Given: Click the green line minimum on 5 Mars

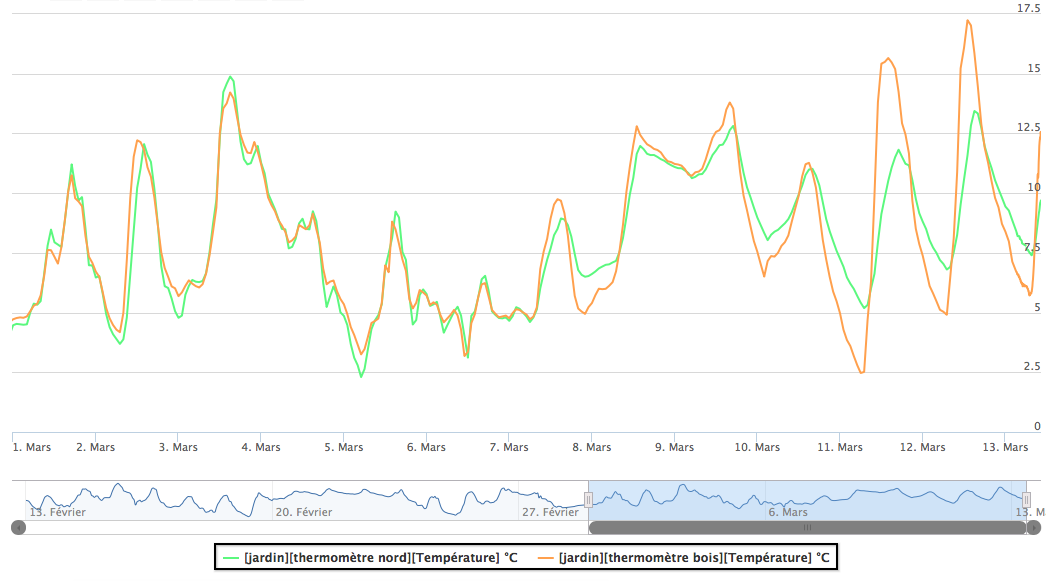Looking at the screenshot, I should (362, 377).
